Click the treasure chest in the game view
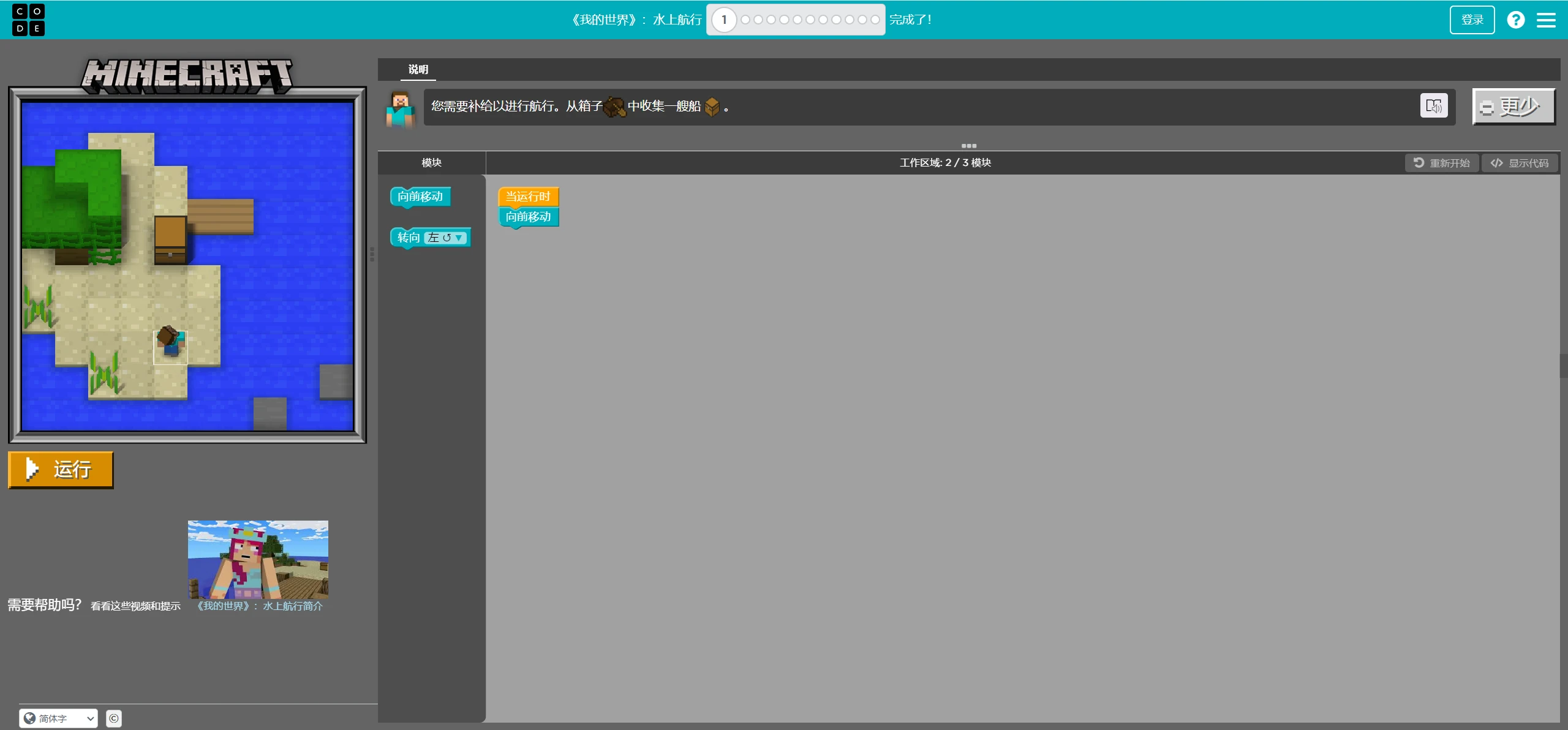Screen dimensions: 1568x730 pyautogui.click(x=171, y=240)
